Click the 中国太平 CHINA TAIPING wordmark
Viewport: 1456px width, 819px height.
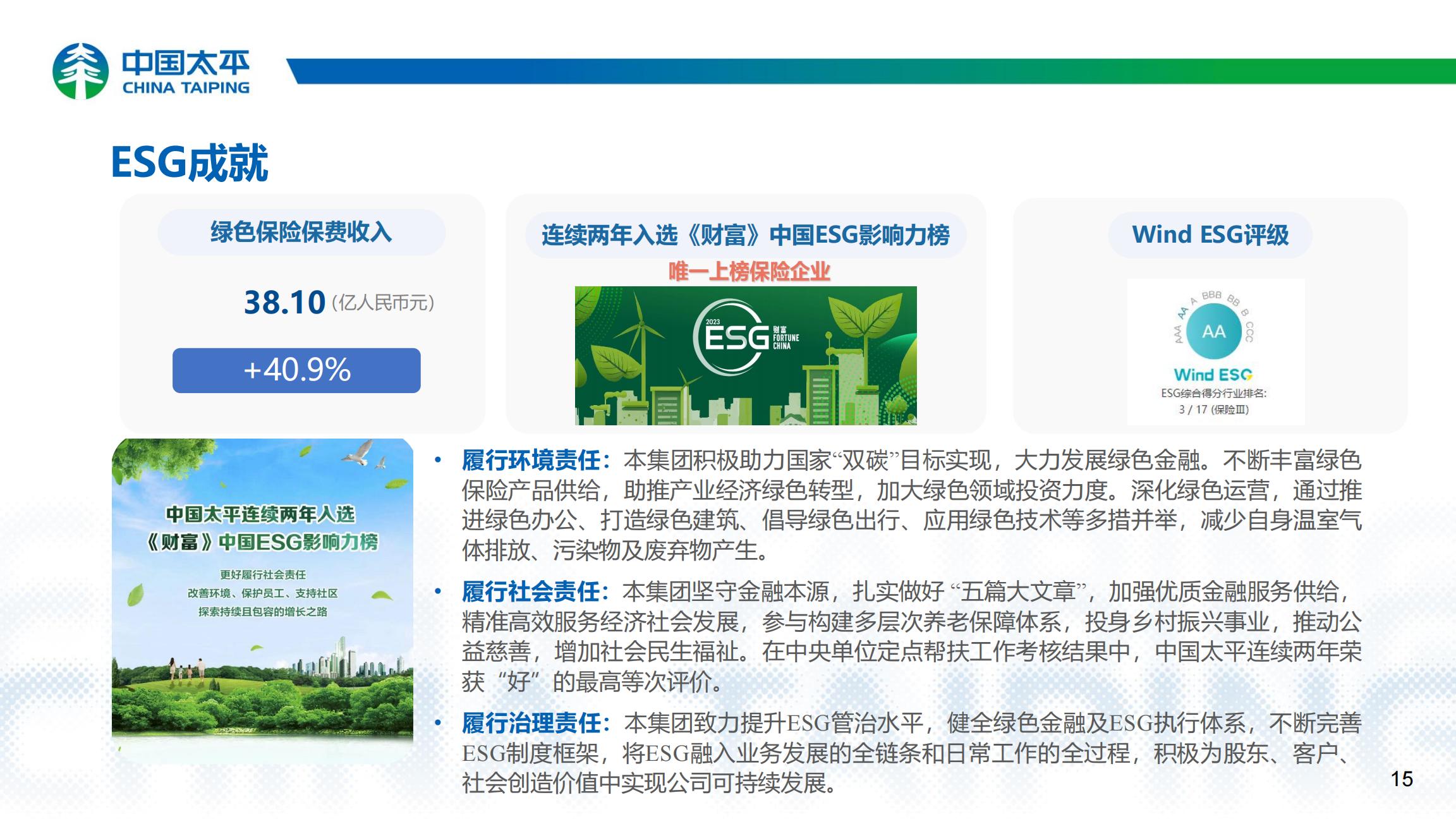pos(186,72)
